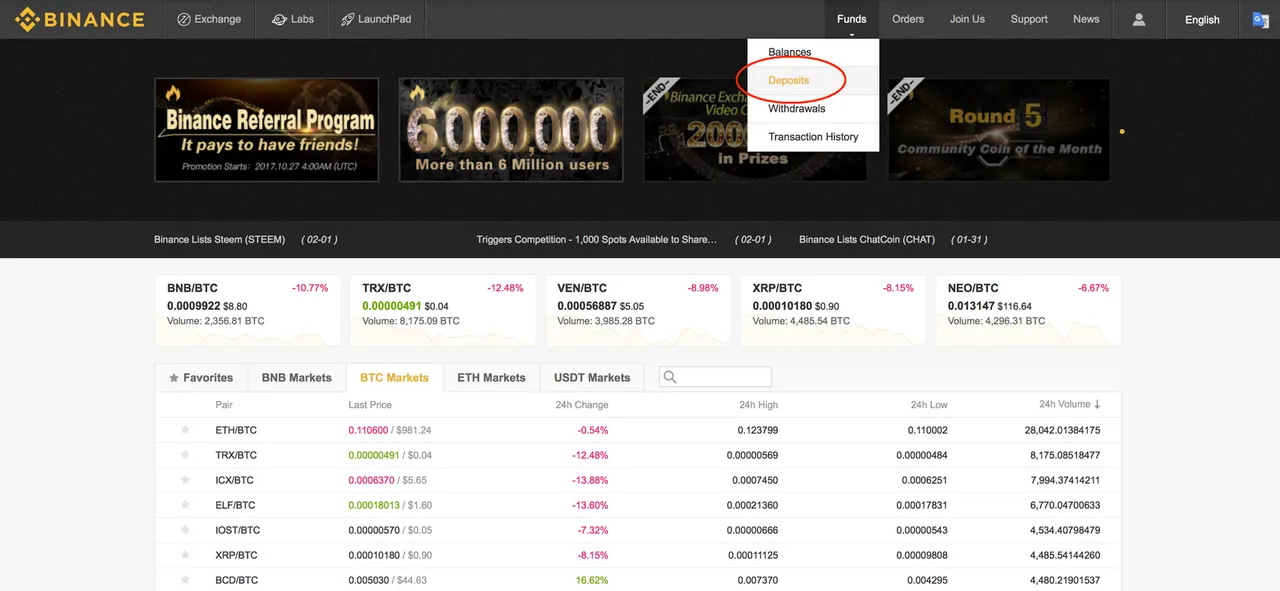Screen dimensions: 1280x591
Task: Switch to ETH Markets tab
Action: (x=491, y=378)
